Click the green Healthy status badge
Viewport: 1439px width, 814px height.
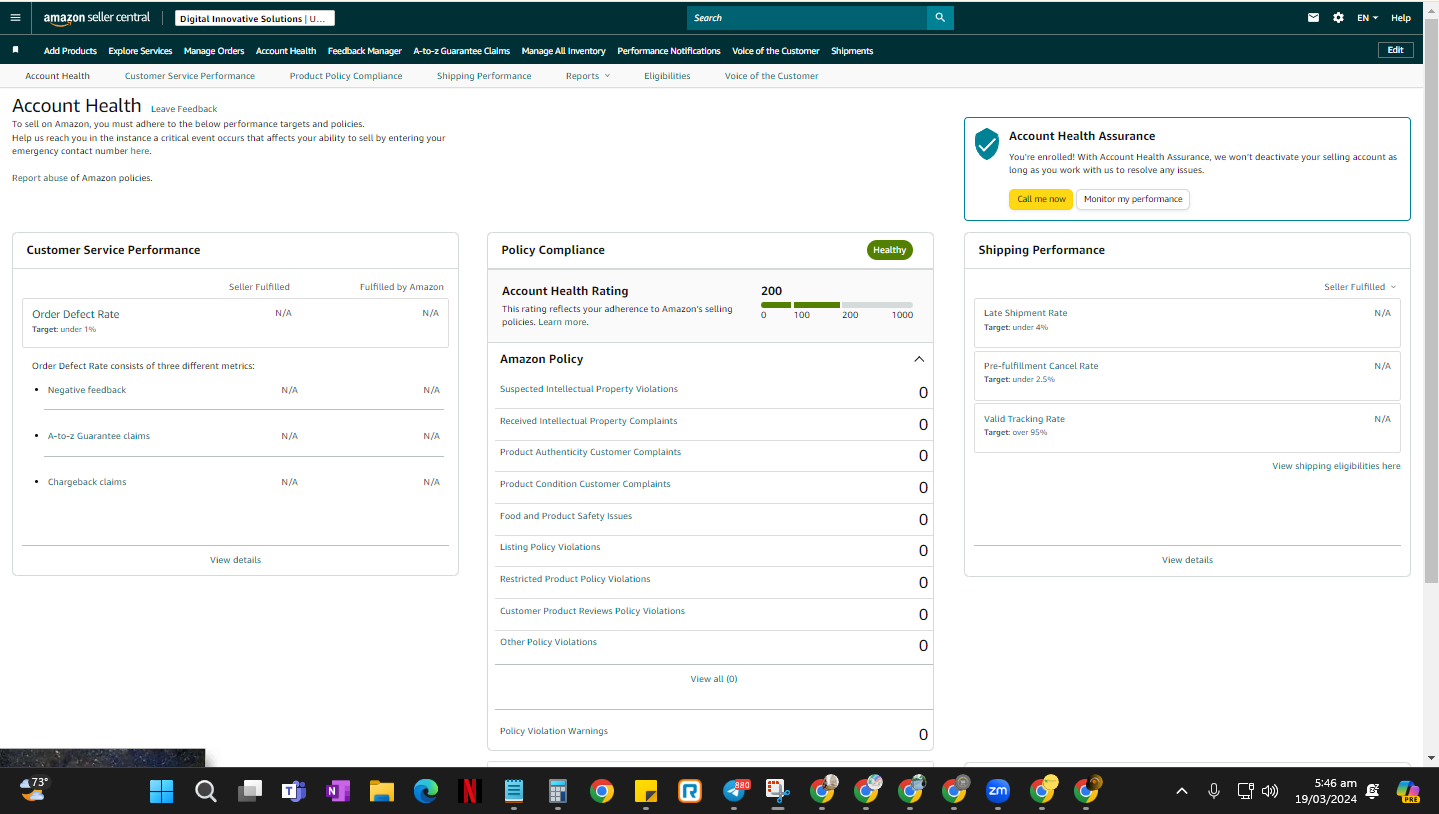click(890, 250)
